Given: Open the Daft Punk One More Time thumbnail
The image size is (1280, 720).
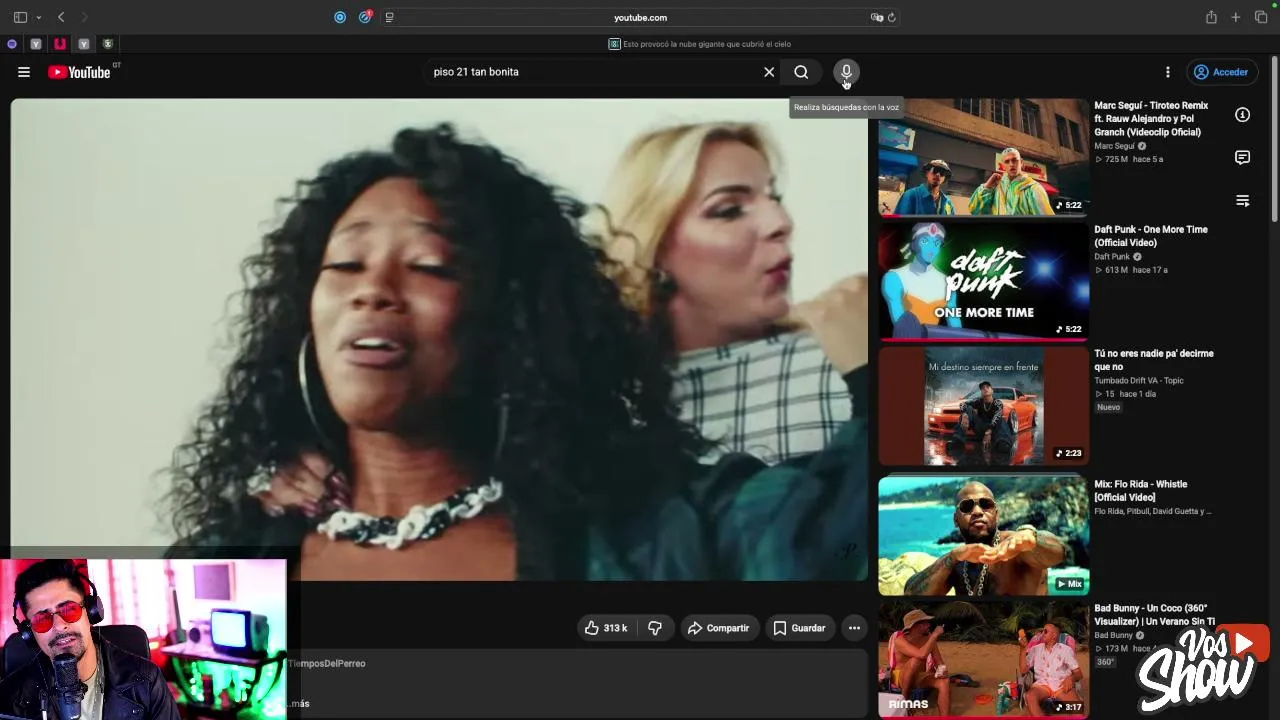Looking at the screenshot, I should coord(983,281).
